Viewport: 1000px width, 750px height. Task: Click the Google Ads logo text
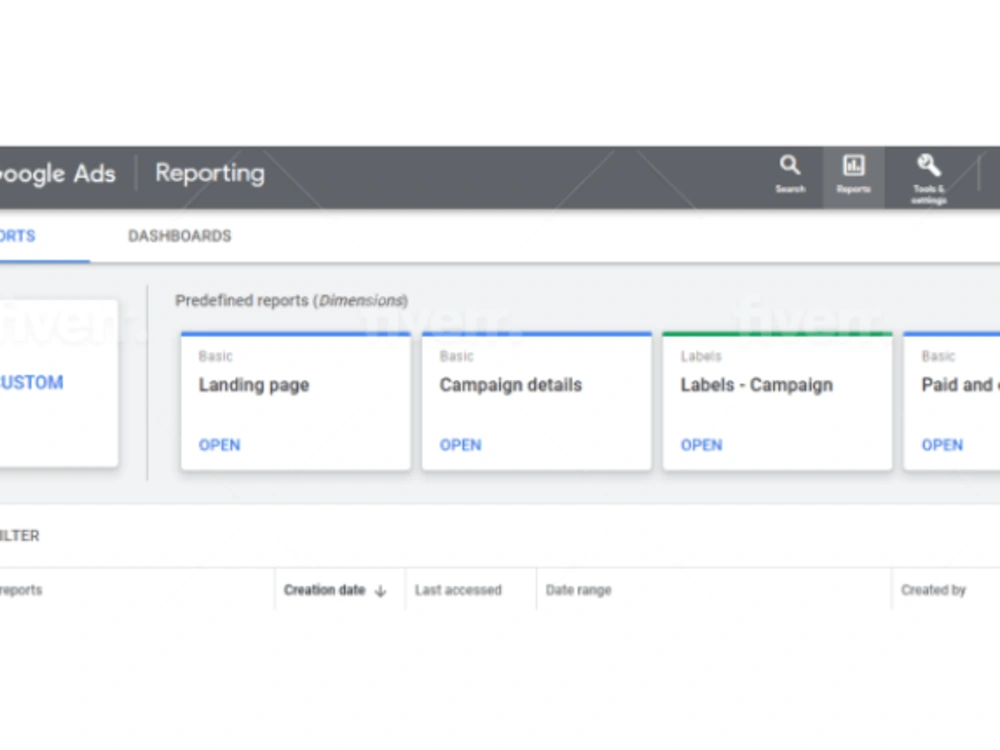[x=58, y=174]
